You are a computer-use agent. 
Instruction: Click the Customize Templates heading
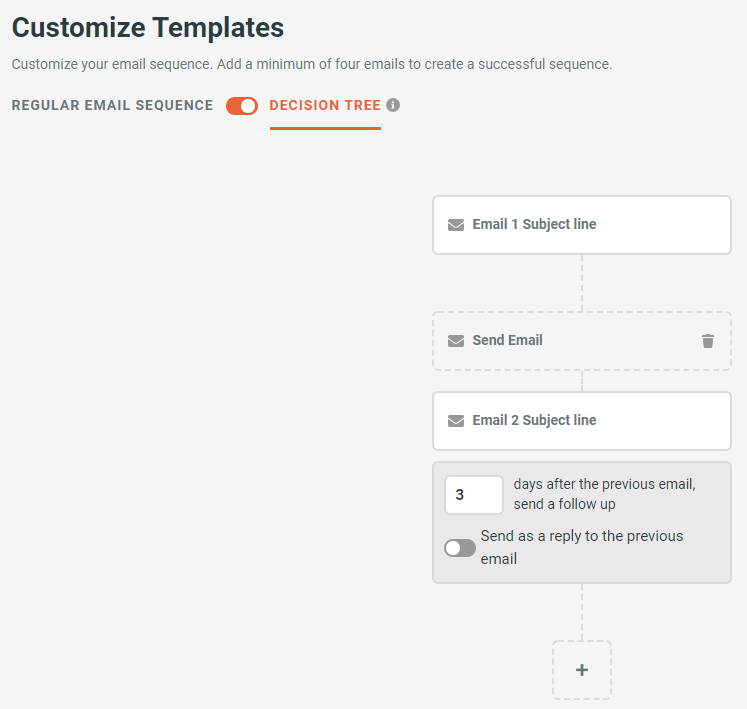coord(148,27)
